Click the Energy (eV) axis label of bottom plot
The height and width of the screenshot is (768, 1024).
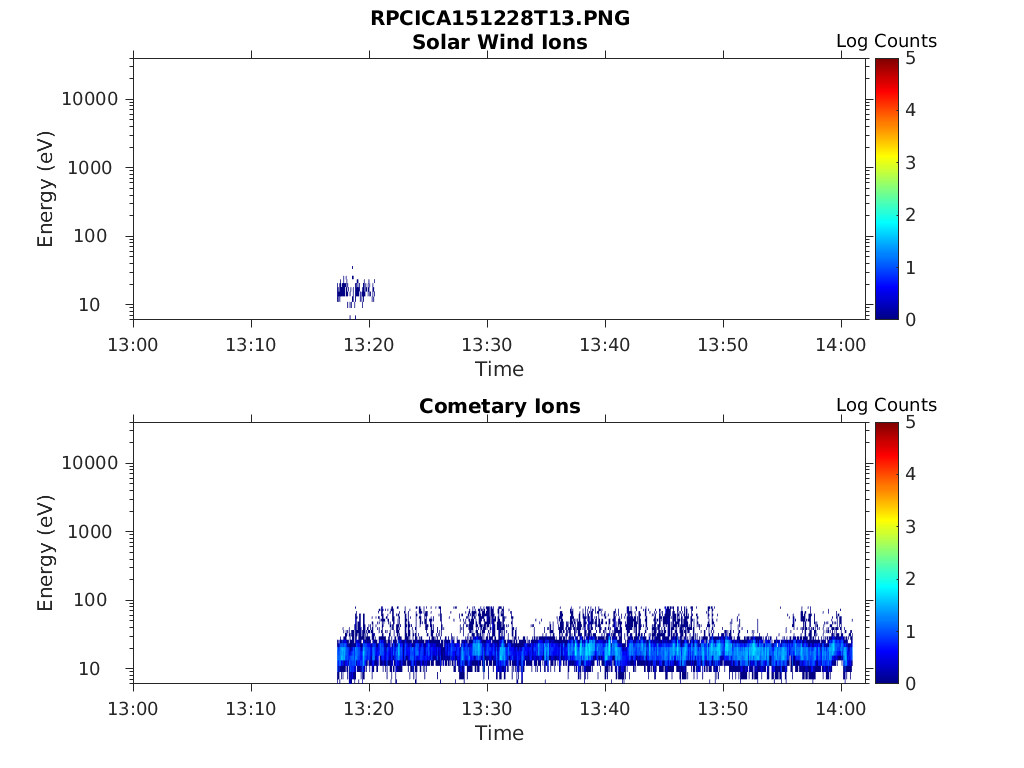click(45, 553)
